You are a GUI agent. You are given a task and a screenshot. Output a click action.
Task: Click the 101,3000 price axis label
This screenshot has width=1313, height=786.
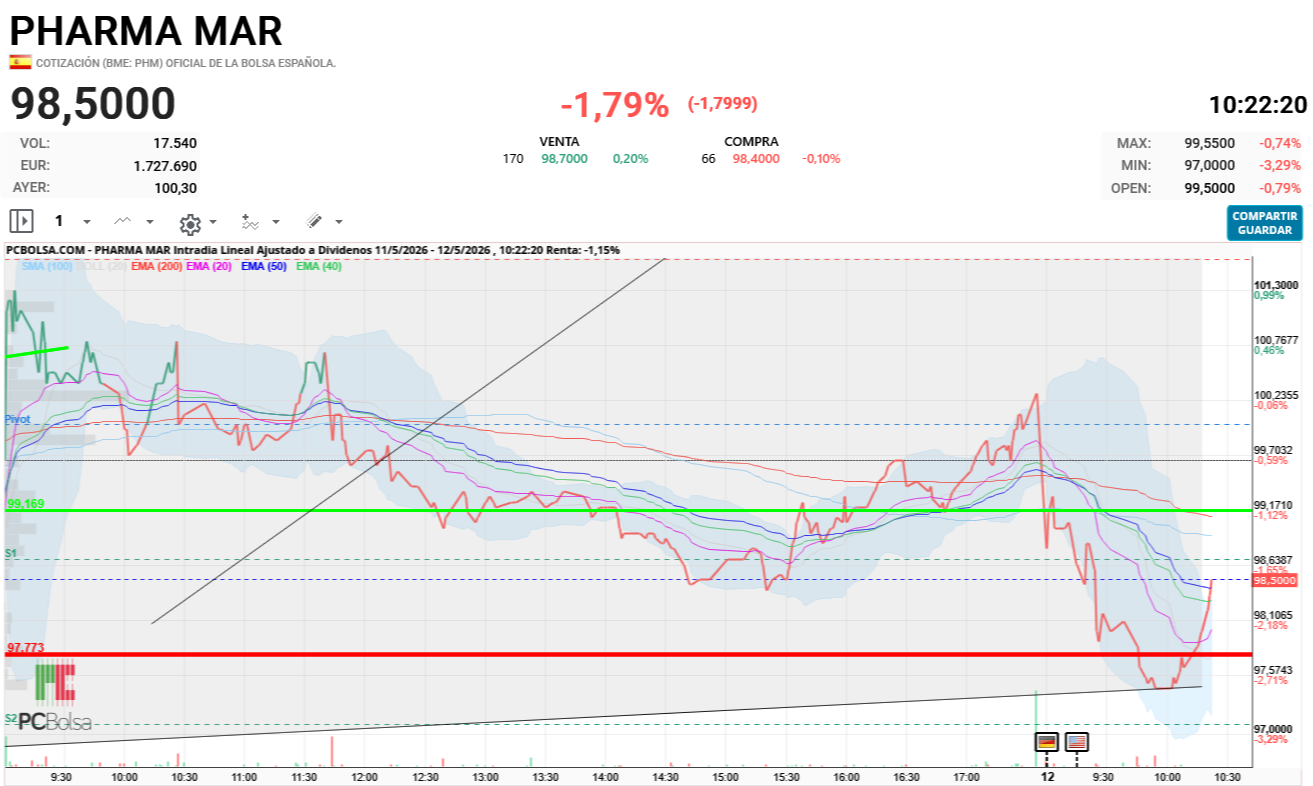coord(1276,285)
